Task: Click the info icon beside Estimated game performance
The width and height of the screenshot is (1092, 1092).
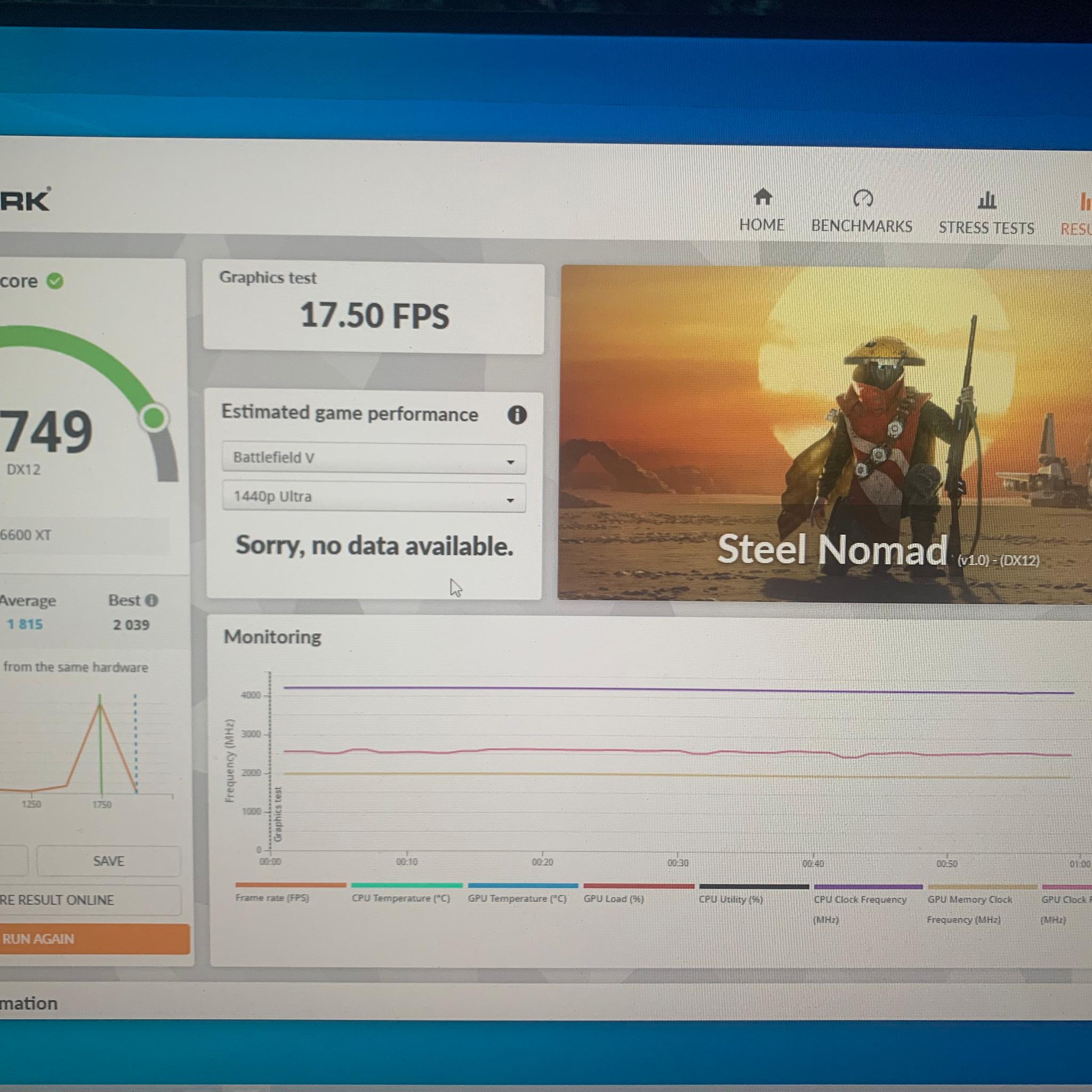Action: tap(517, 415)
